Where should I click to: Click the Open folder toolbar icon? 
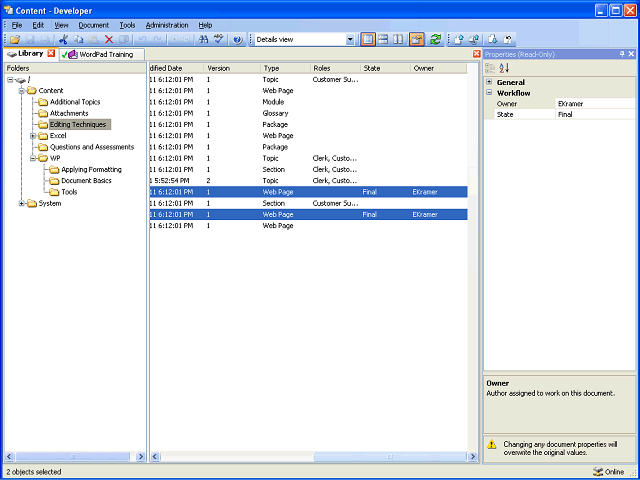(x=15, y=40)
